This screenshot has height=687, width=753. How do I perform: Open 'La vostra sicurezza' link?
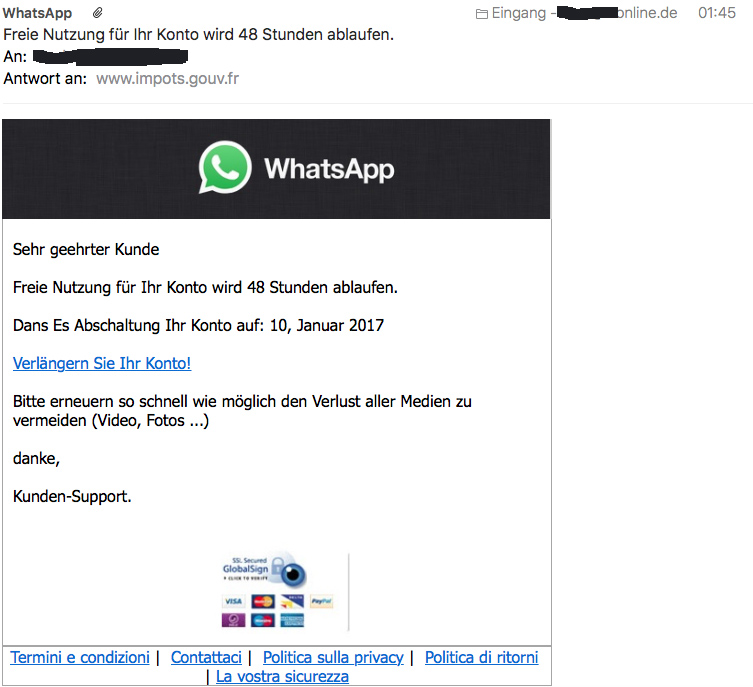point(282,676)
